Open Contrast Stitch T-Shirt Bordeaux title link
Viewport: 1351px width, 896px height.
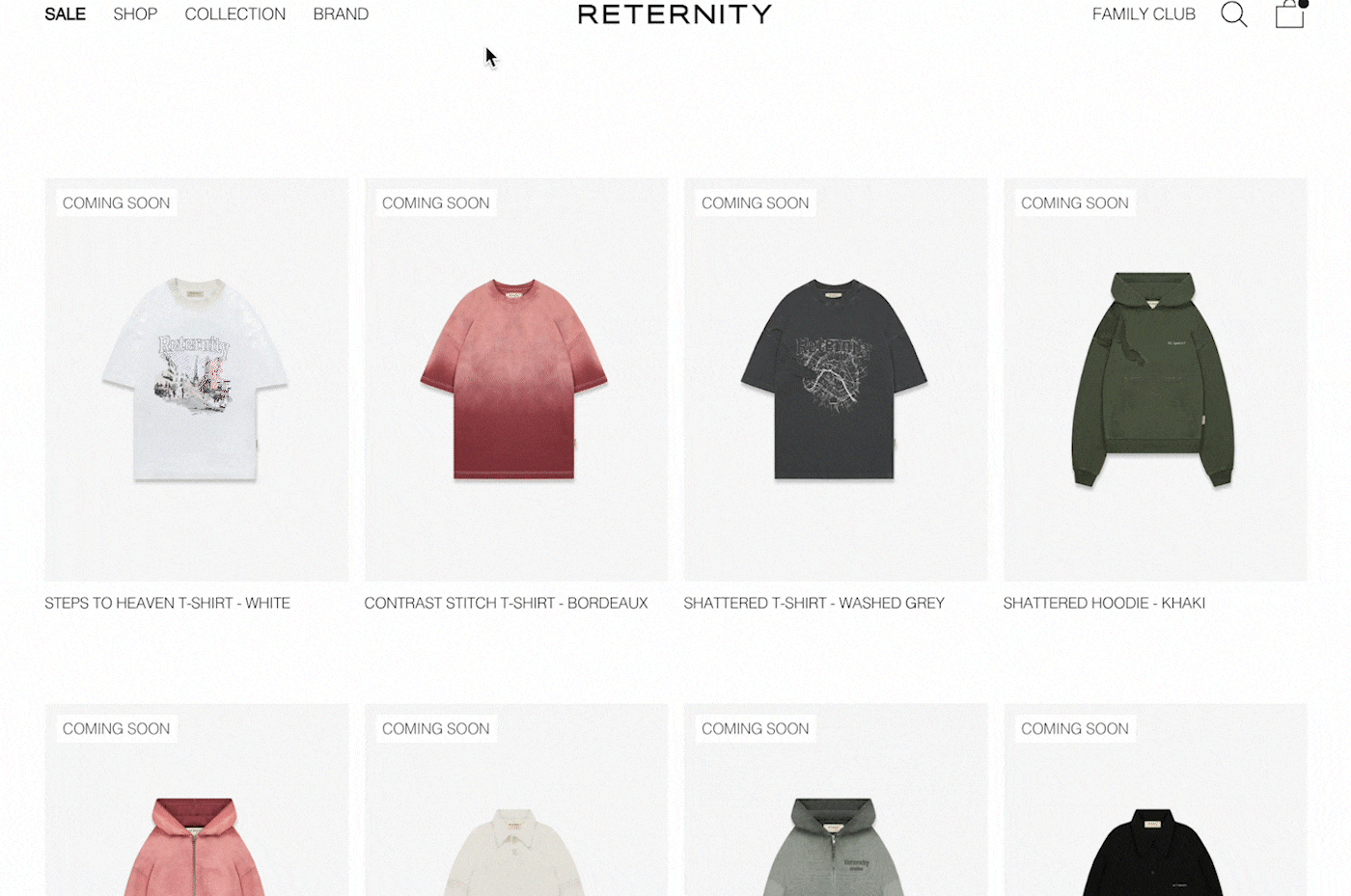506,603
